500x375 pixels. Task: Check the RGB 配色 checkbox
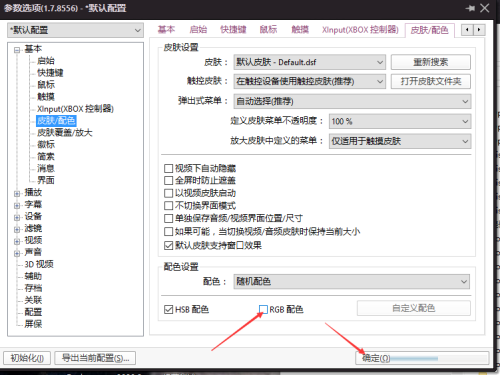click(263, 310)
